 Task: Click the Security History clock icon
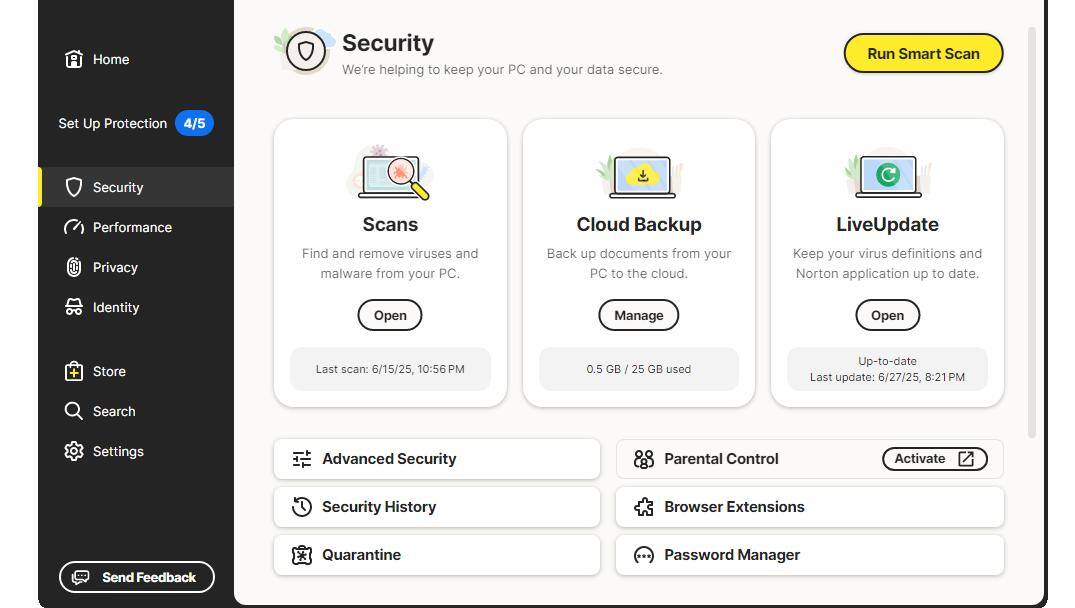pos(302,507)
